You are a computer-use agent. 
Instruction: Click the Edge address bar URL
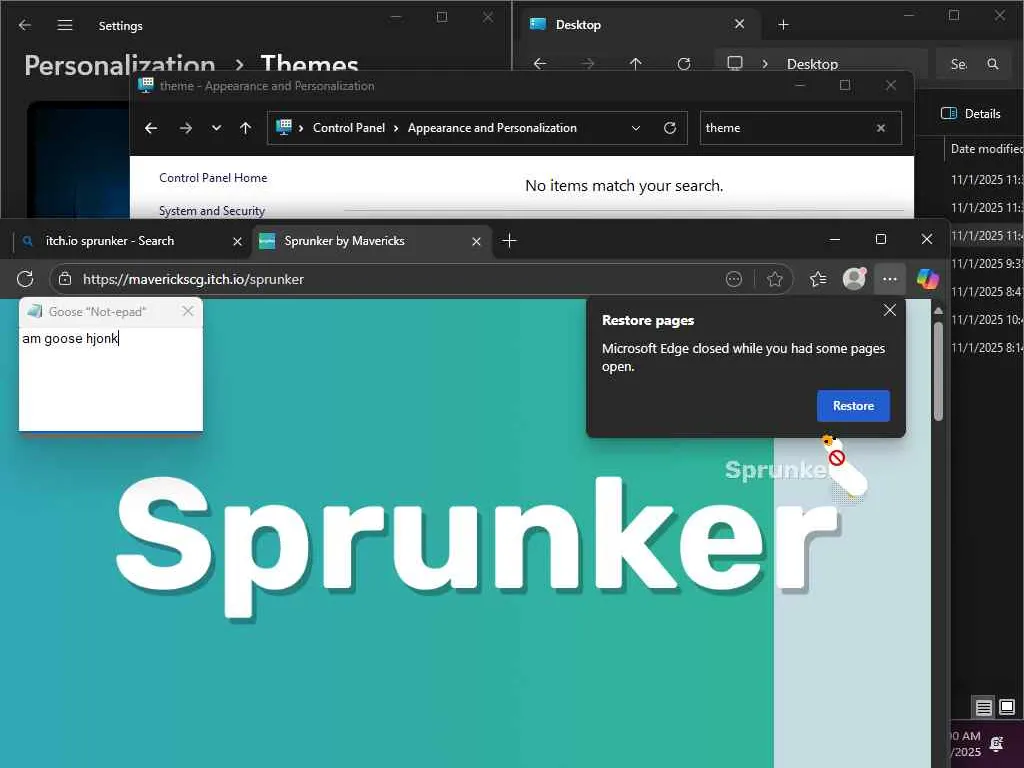click(193, 279)
